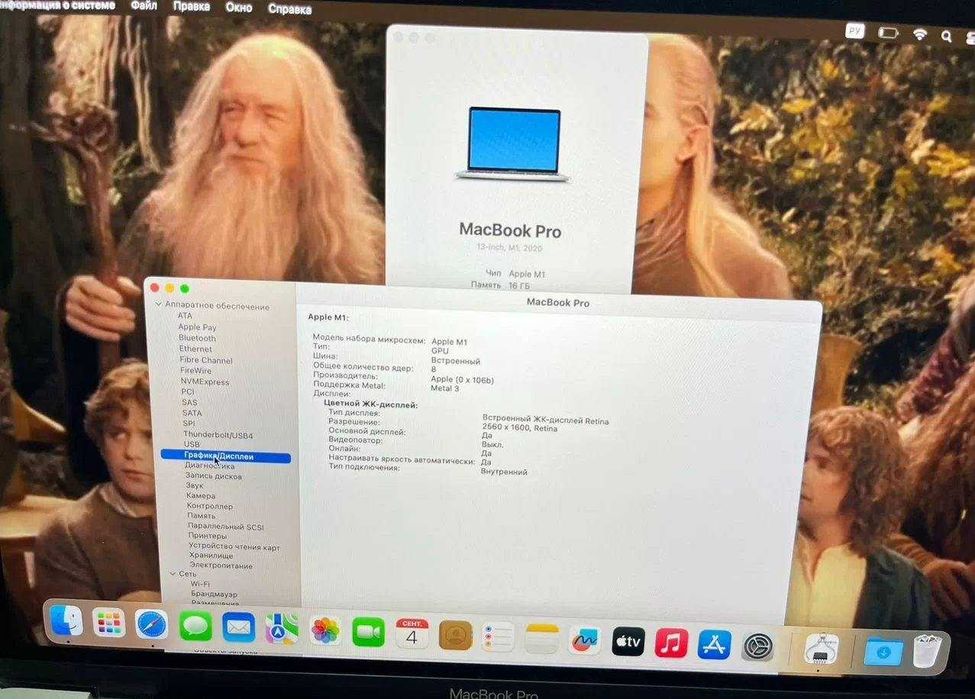Select SPI in the sidebar

tap(189, 424)
